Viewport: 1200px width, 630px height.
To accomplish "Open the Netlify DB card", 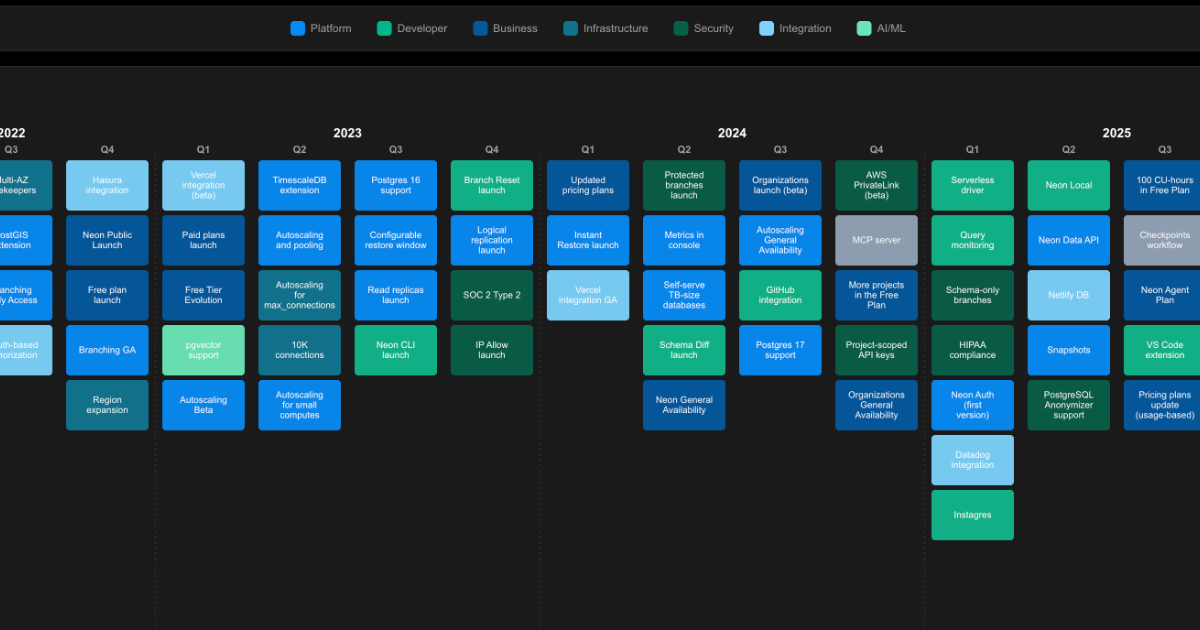I will click(1068, 295).
